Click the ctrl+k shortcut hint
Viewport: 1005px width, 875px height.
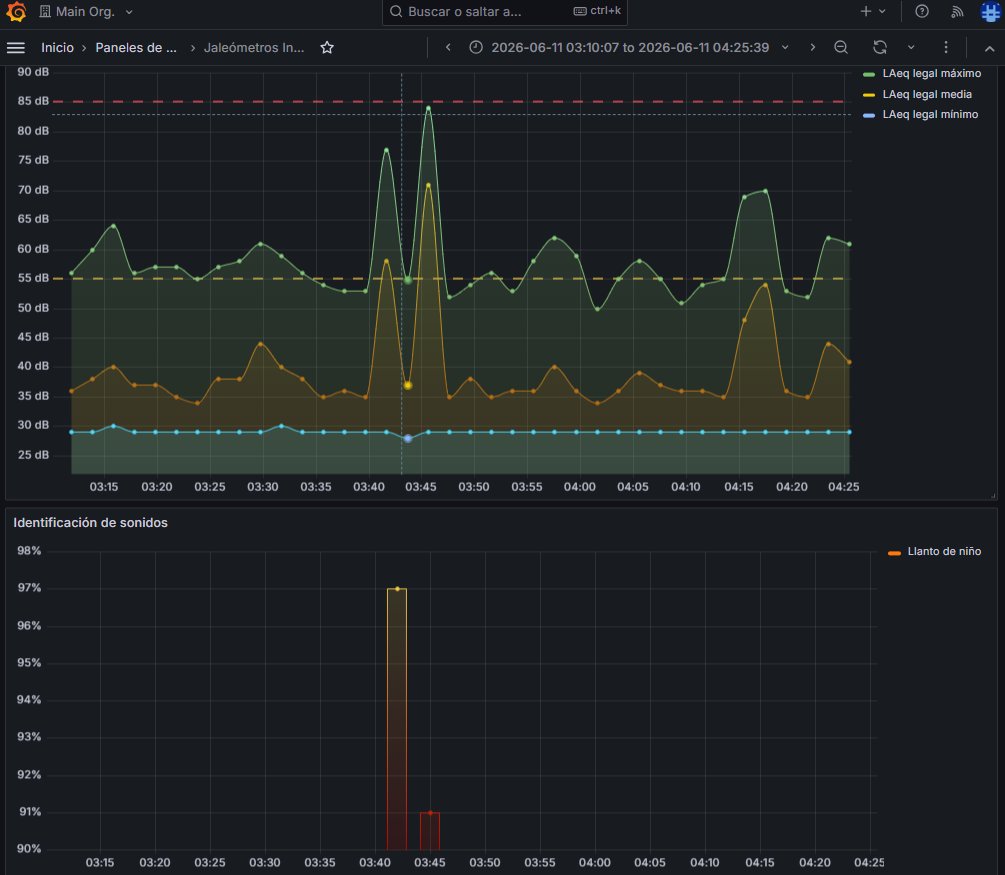597,11
